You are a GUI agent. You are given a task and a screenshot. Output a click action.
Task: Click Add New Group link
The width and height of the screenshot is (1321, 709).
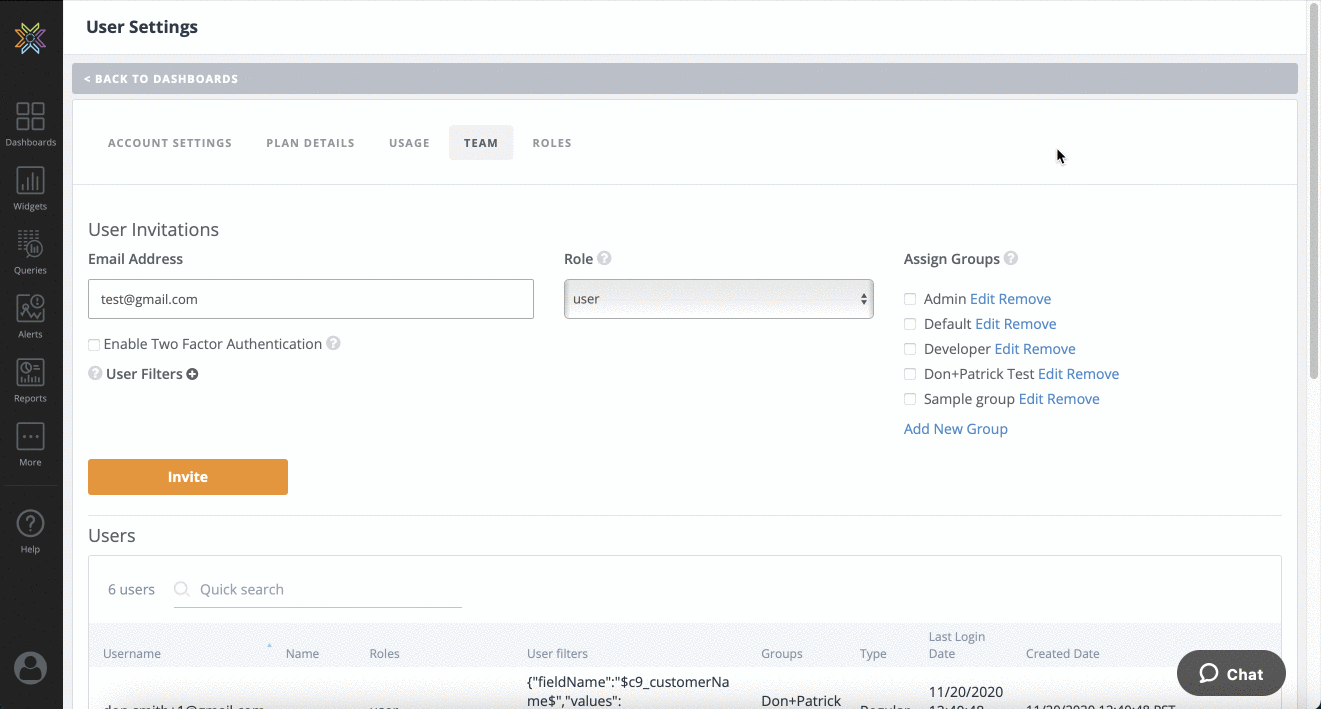coord(955,429)
